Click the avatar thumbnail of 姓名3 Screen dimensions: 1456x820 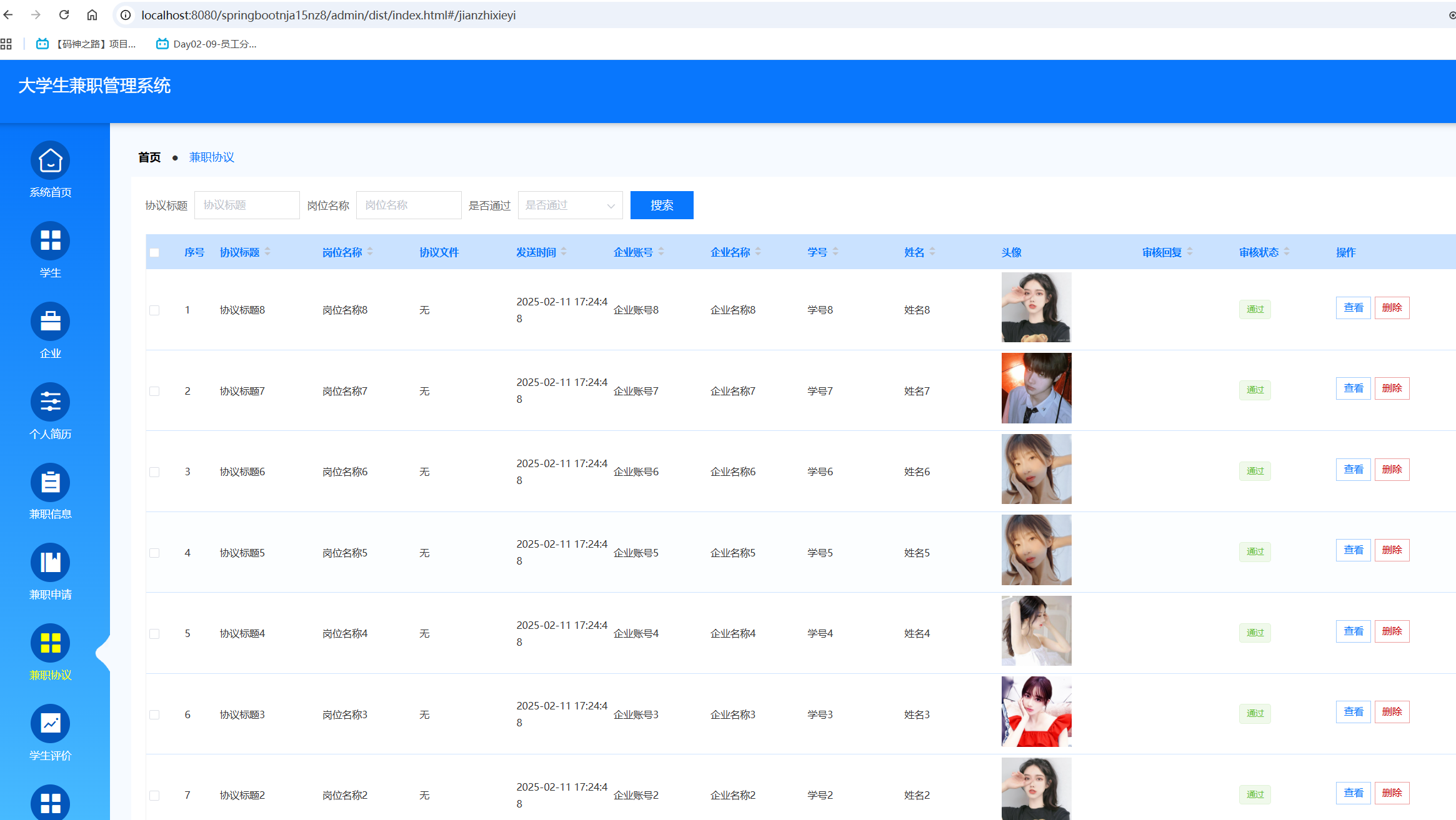[x=1036, y=712]
